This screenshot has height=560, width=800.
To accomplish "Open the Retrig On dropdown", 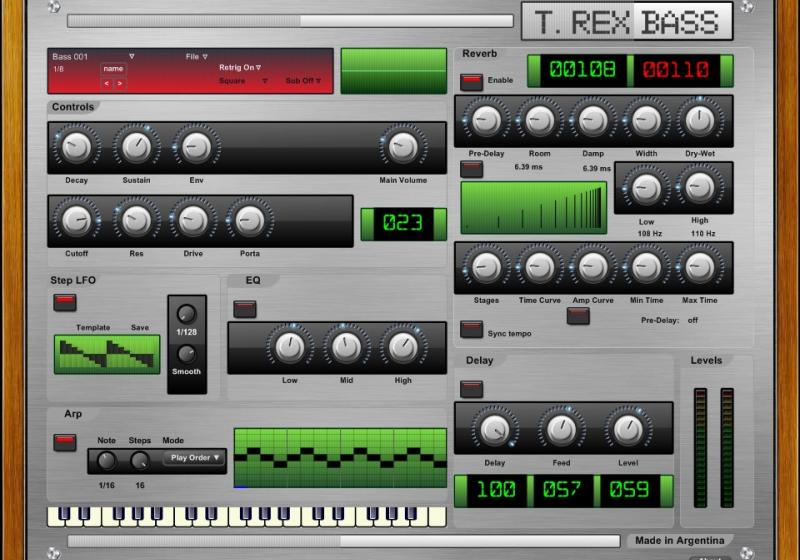I will pyautogui.click(x=240, y=67).
